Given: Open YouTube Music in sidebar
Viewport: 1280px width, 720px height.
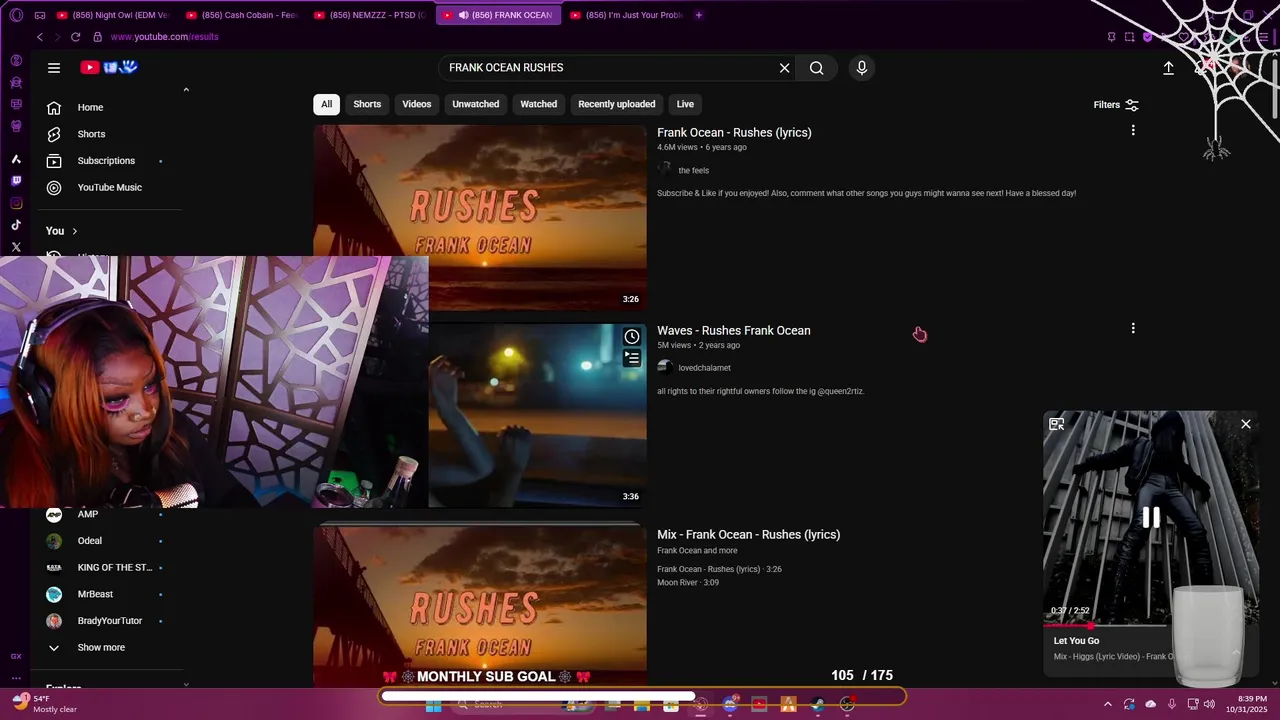Looking at the screenshot, I should [x=112, y=187].
